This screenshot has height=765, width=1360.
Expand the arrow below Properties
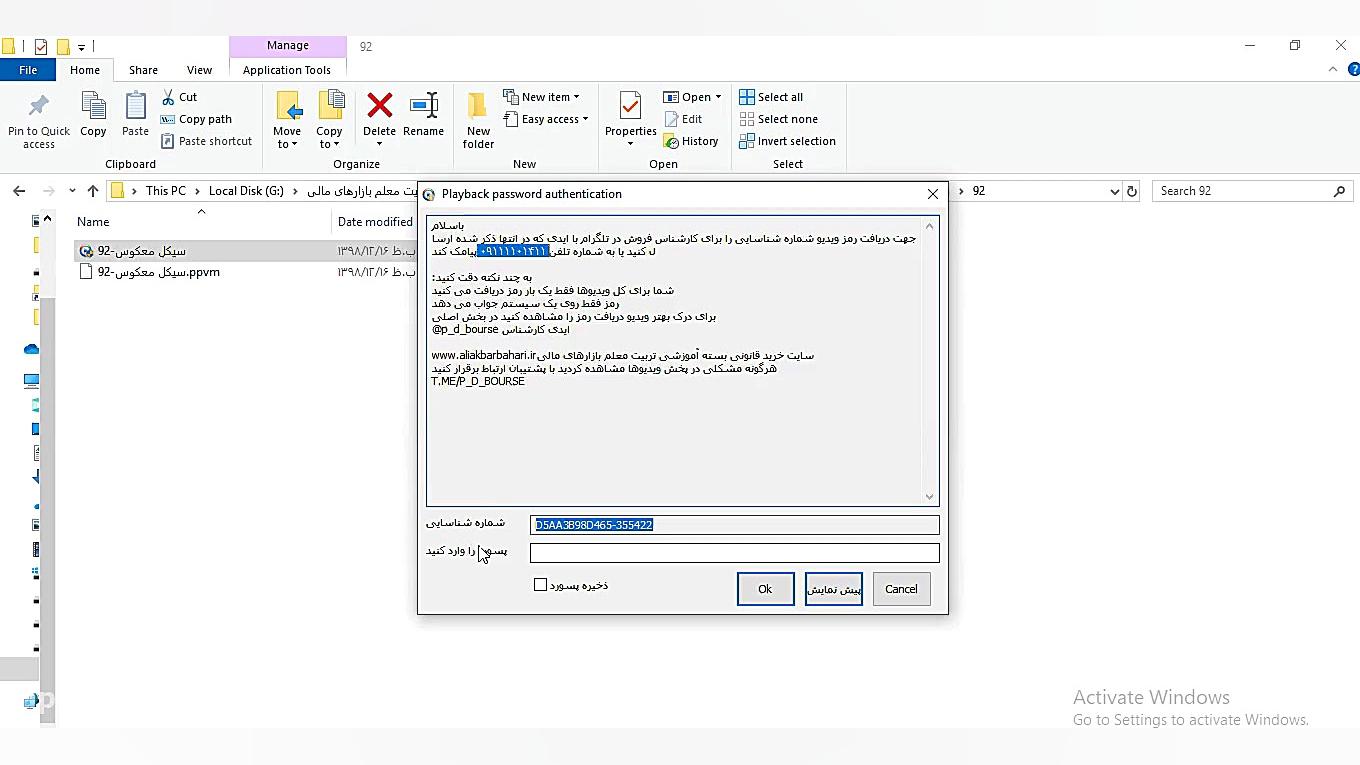click(x=630, y=144)
